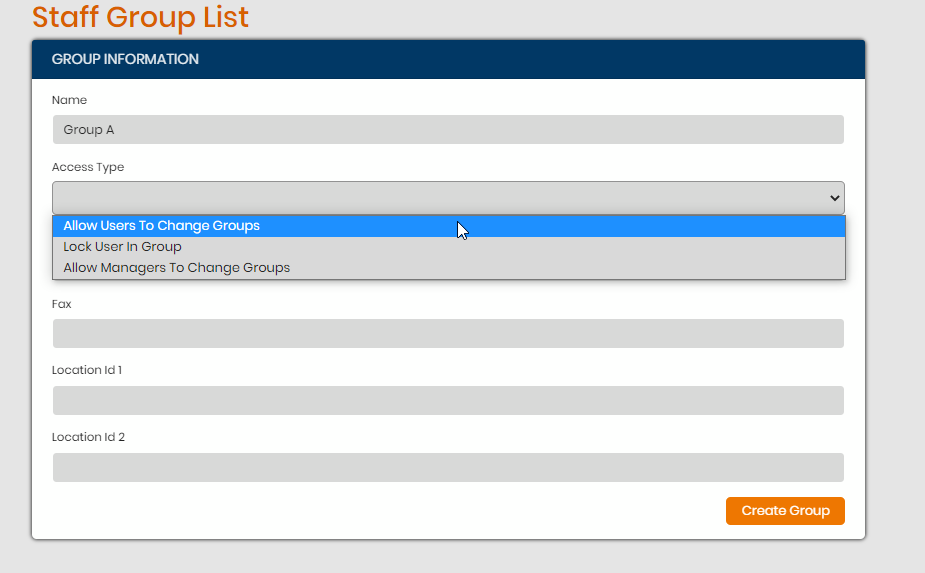This screenshot has width=925, height=573.
Task: Choose Lock User In Group option
Action: (448, 247)
